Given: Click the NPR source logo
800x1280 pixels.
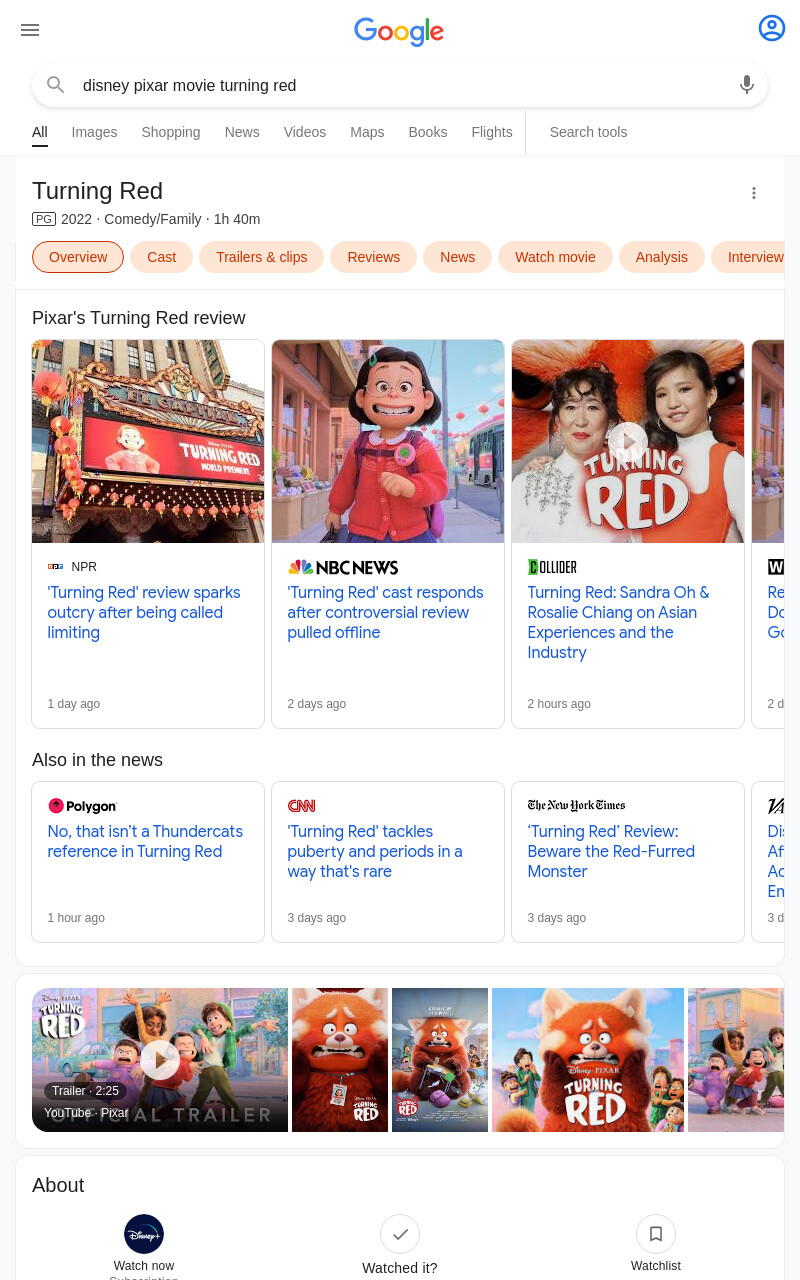Looking at the screenshot, I should [x=55, y=567].
